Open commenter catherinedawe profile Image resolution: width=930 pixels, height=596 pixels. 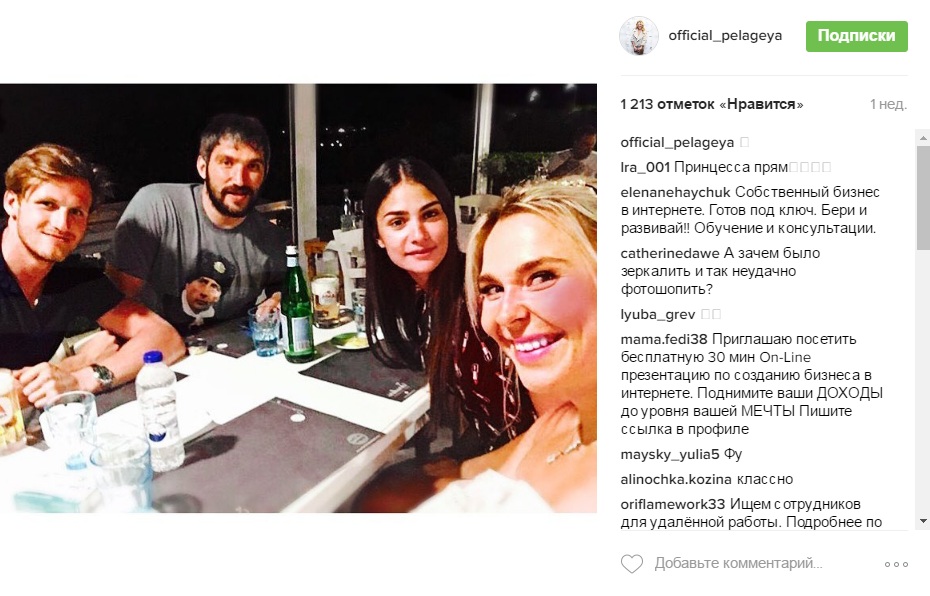[x=670, y=253]
